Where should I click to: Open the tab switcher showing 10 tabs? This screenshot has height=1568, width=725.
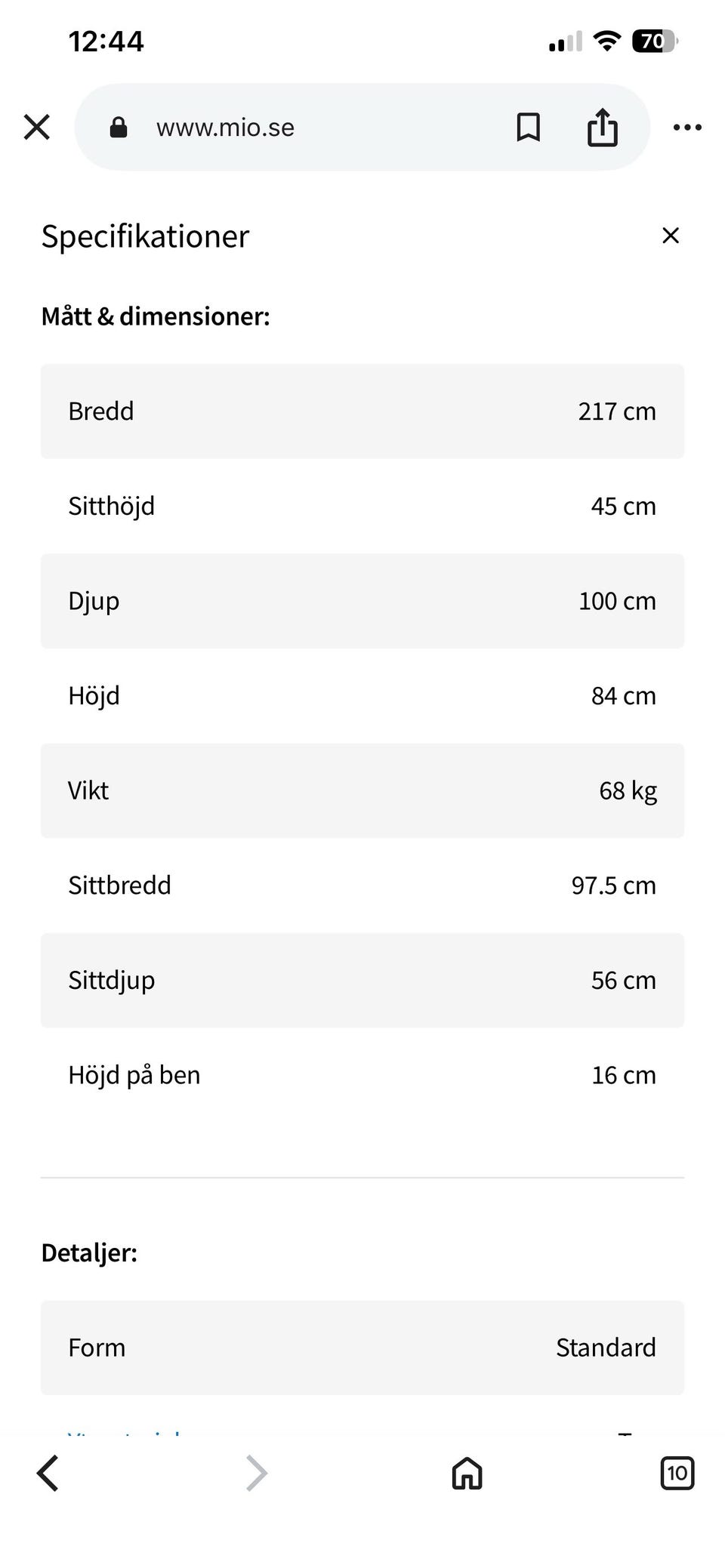677,1473
